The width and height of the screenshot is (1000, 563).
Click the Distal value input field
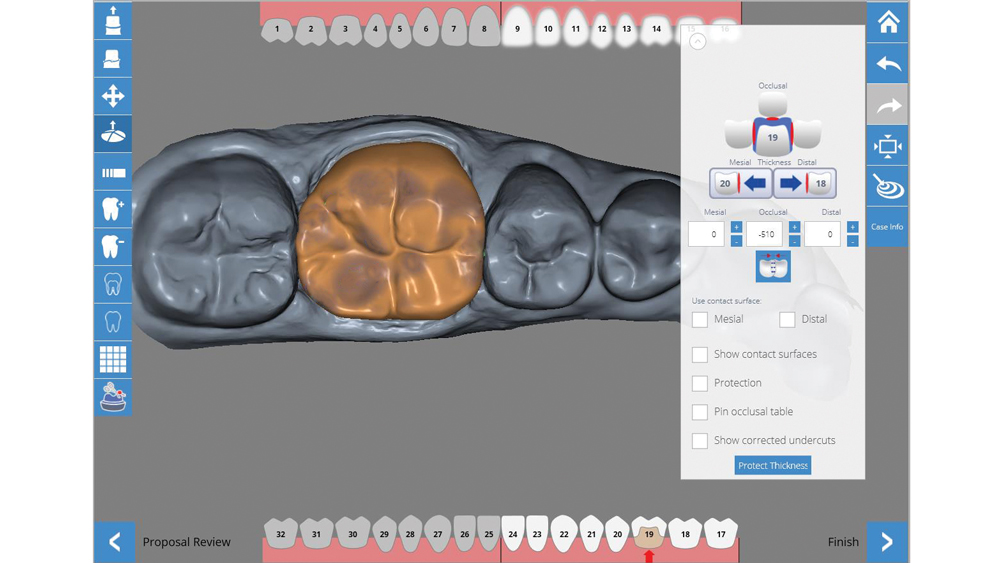(x=822, y=234)
